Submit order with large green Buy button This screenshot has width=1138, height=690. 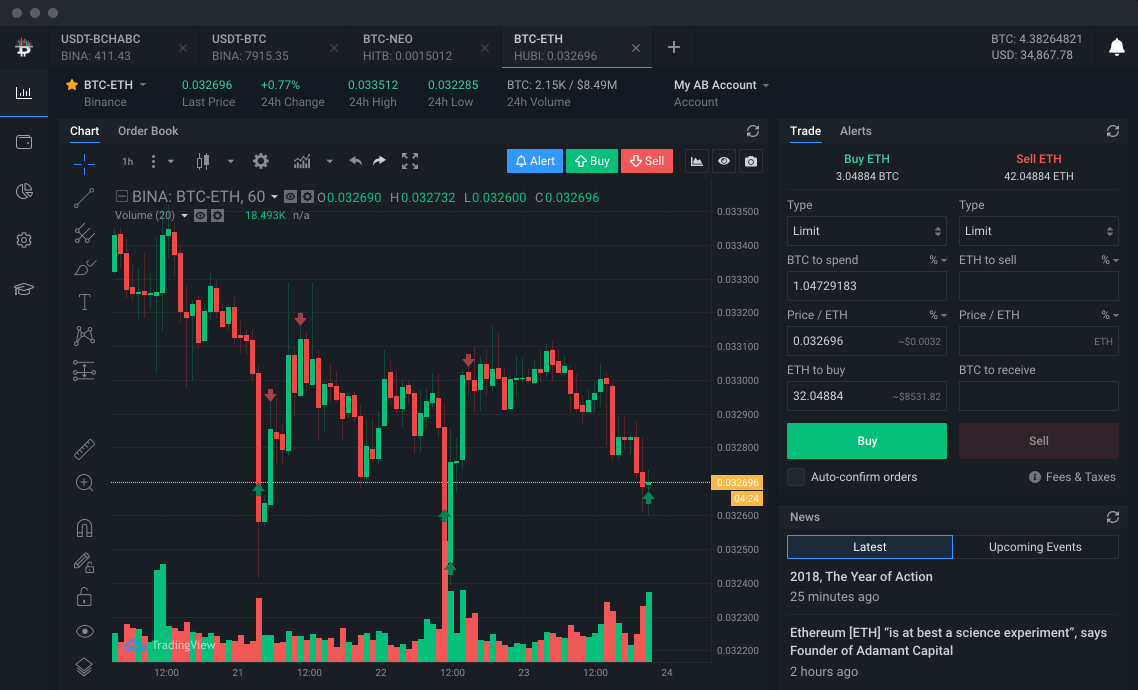click(867, 441)
